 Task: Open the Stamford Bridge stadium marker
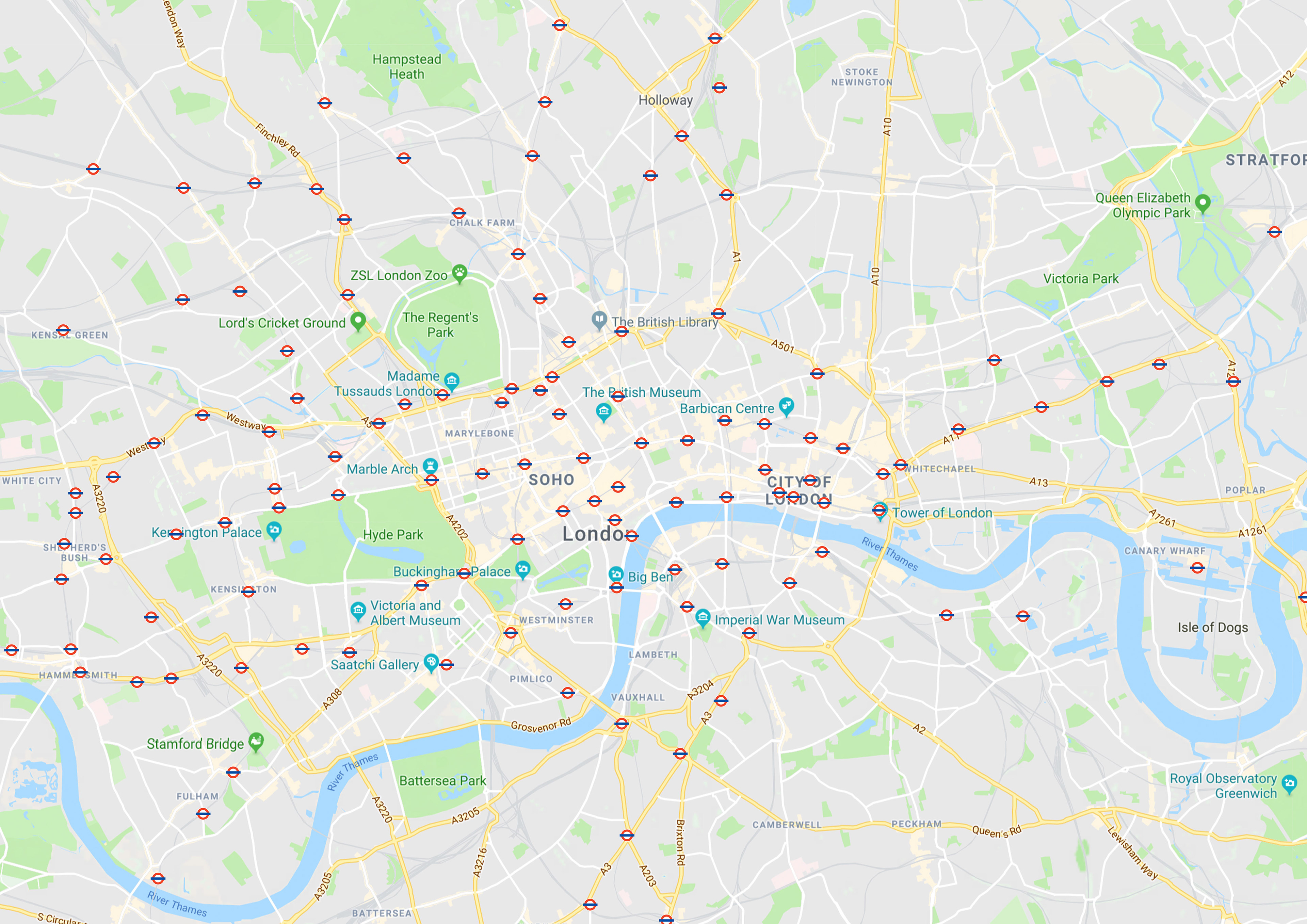coord(256,742)
